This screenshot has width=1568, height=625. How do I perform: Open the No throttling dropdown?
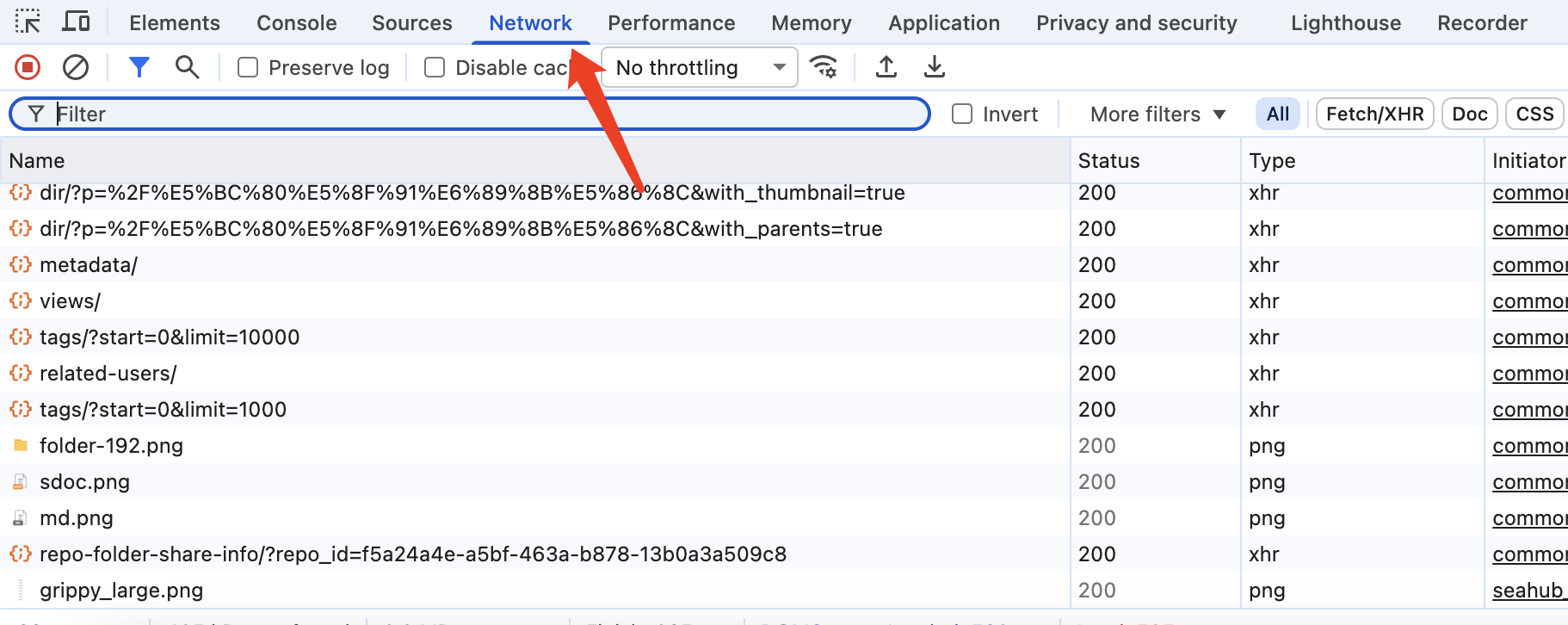[x=700, y=67]
